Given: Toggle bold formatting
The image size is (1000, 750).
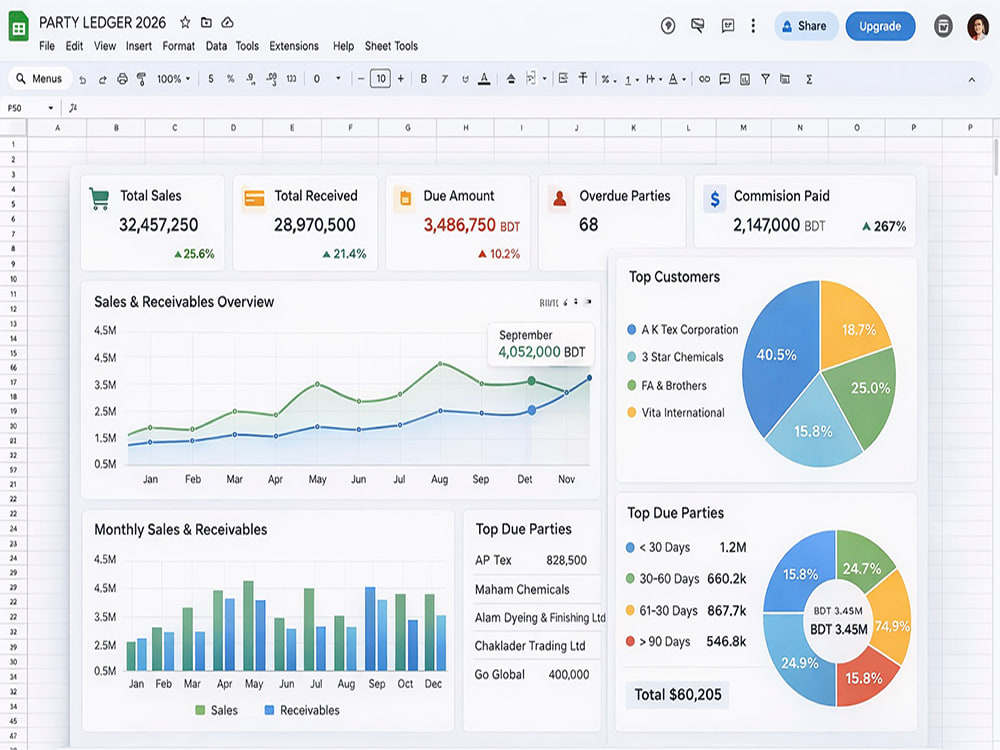Looking at the screenshot, I should point(423,79).
